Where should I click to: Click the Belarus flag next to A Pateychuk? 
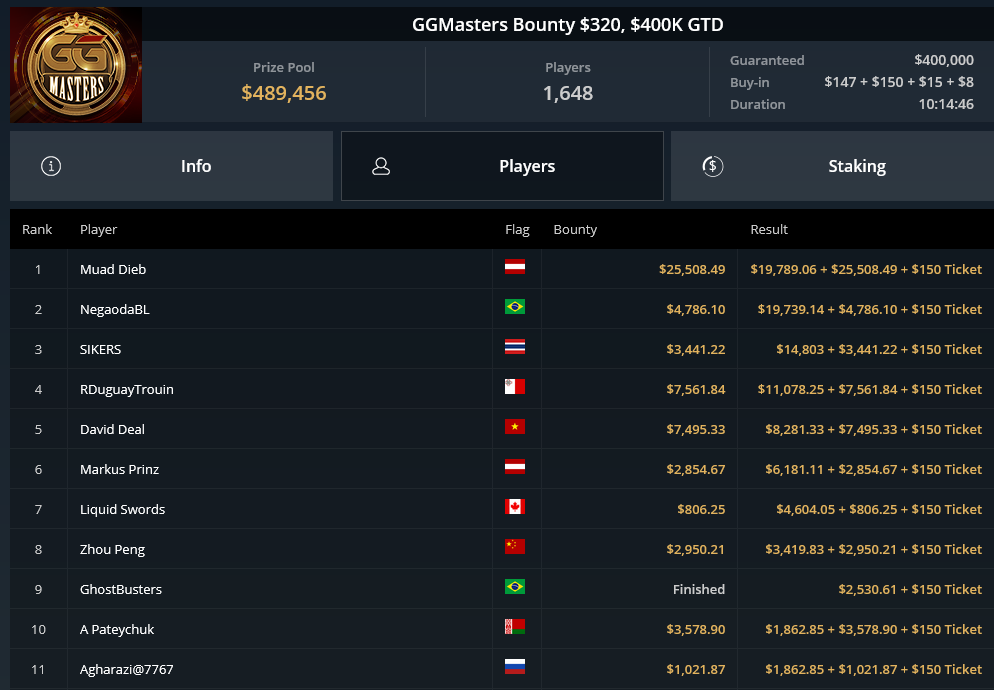tap(515, 629)
